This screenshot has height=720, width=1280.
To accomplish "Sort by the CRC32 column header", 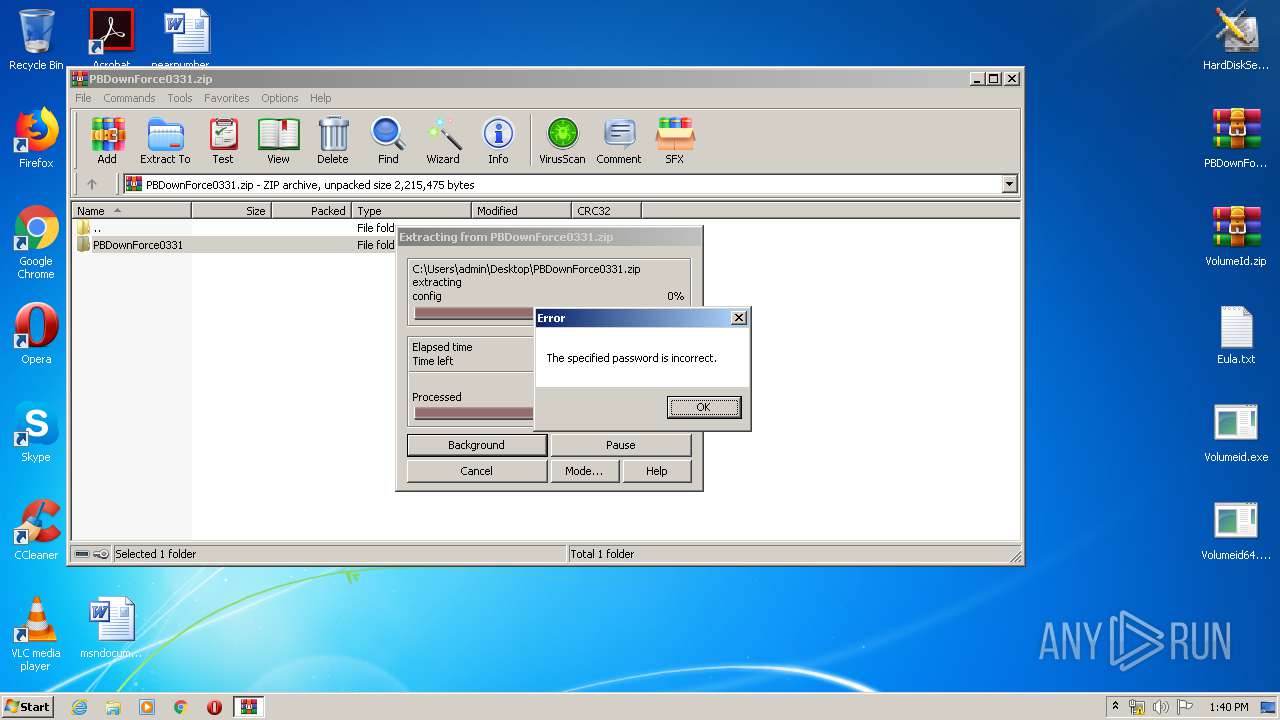I will point(606,210).
